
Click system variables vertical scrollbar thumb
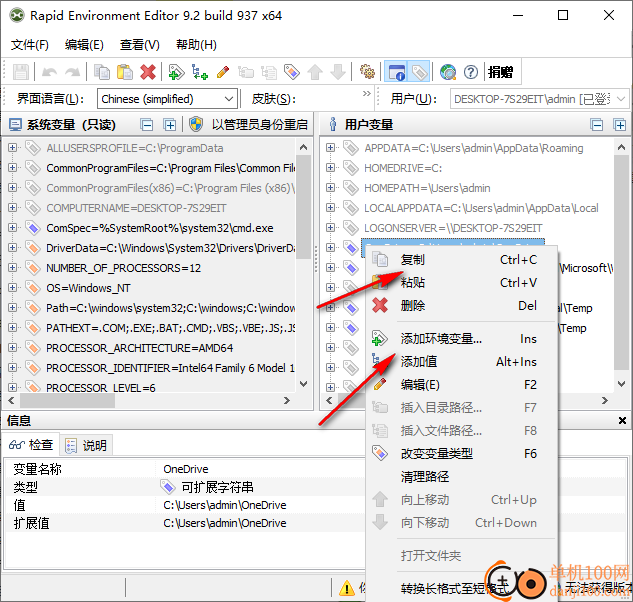coord(304,207)
